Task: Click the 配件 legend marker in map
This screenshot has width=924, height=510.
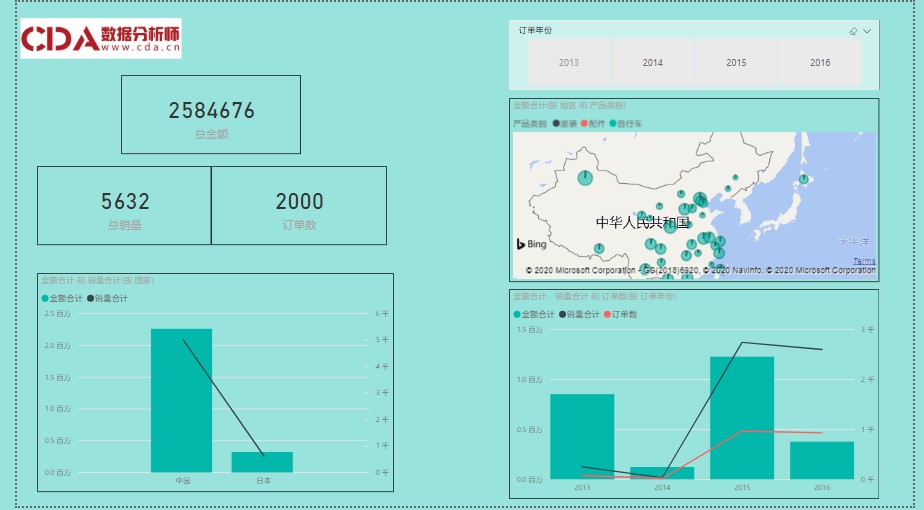Action: pos(584,123)
